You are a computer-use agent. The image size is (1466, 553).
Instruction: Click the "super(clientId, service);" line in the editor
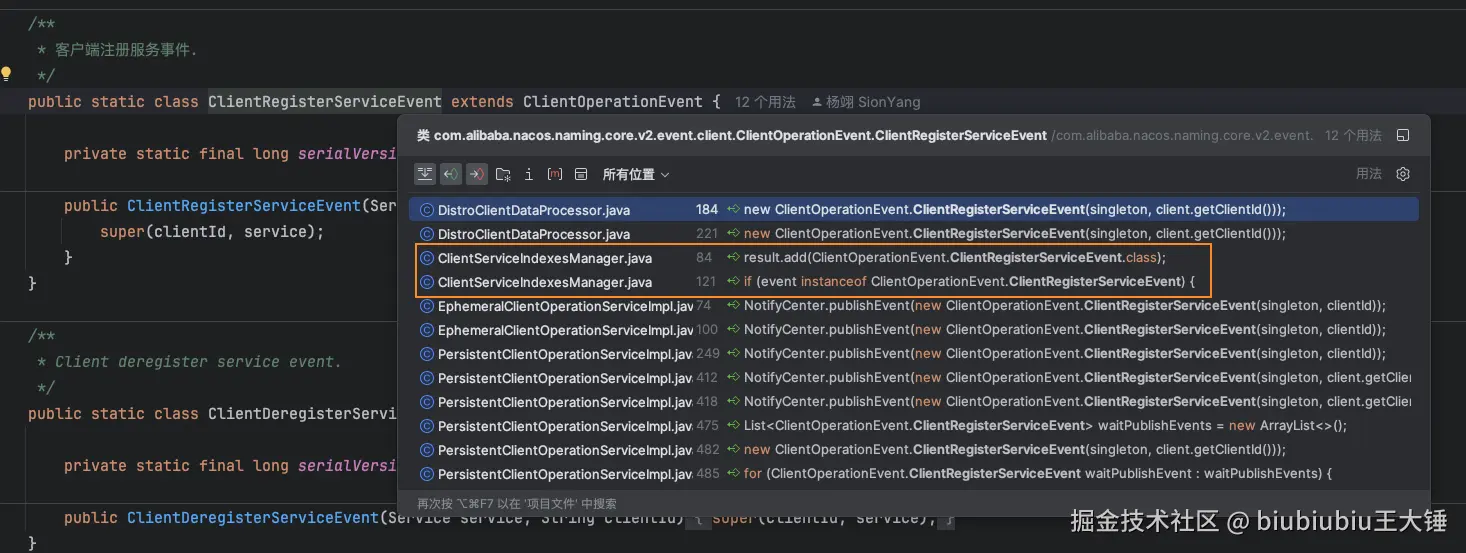click(x=212, y=232)
